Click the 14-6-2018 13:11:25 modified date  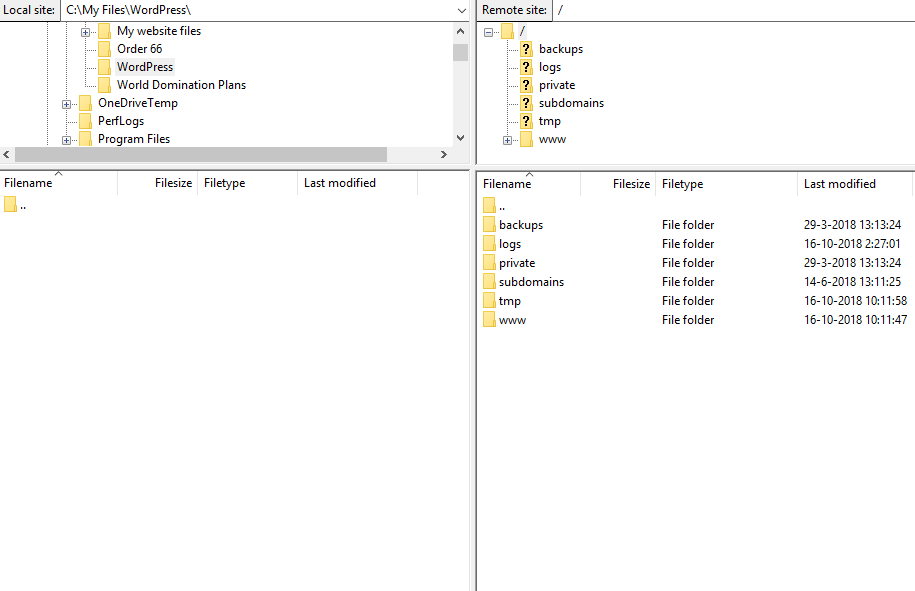coord(853,282)
